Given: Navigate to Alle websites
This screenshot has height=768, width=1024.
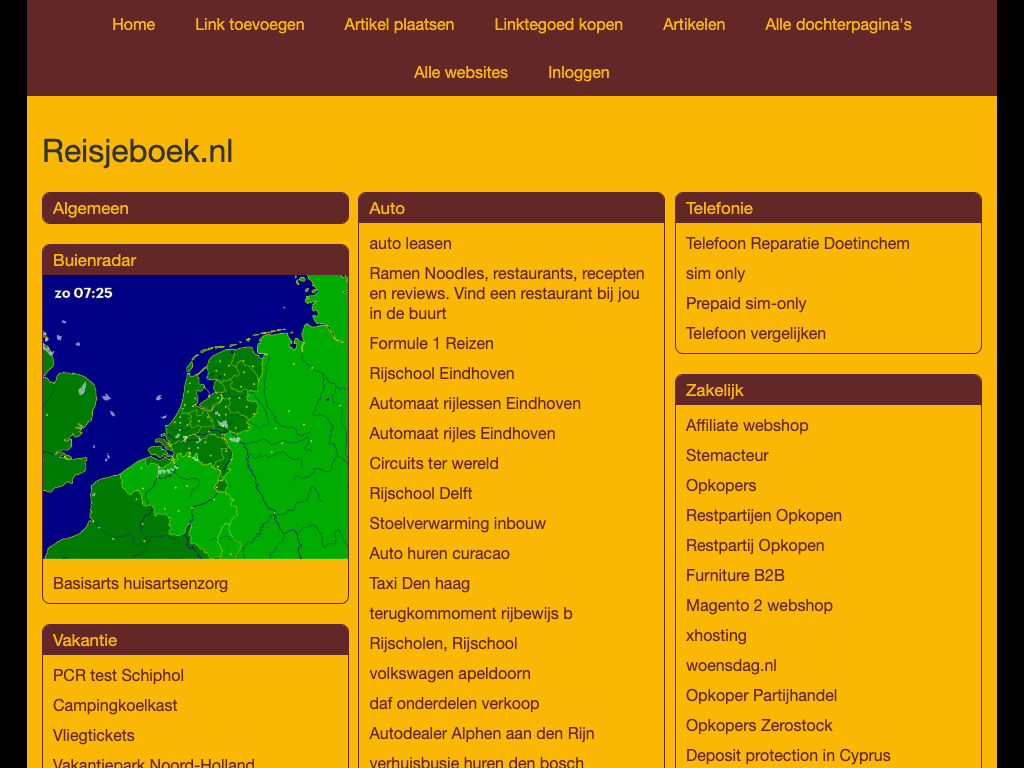Looking at the screenshot, I should click(x=460, y=72).
